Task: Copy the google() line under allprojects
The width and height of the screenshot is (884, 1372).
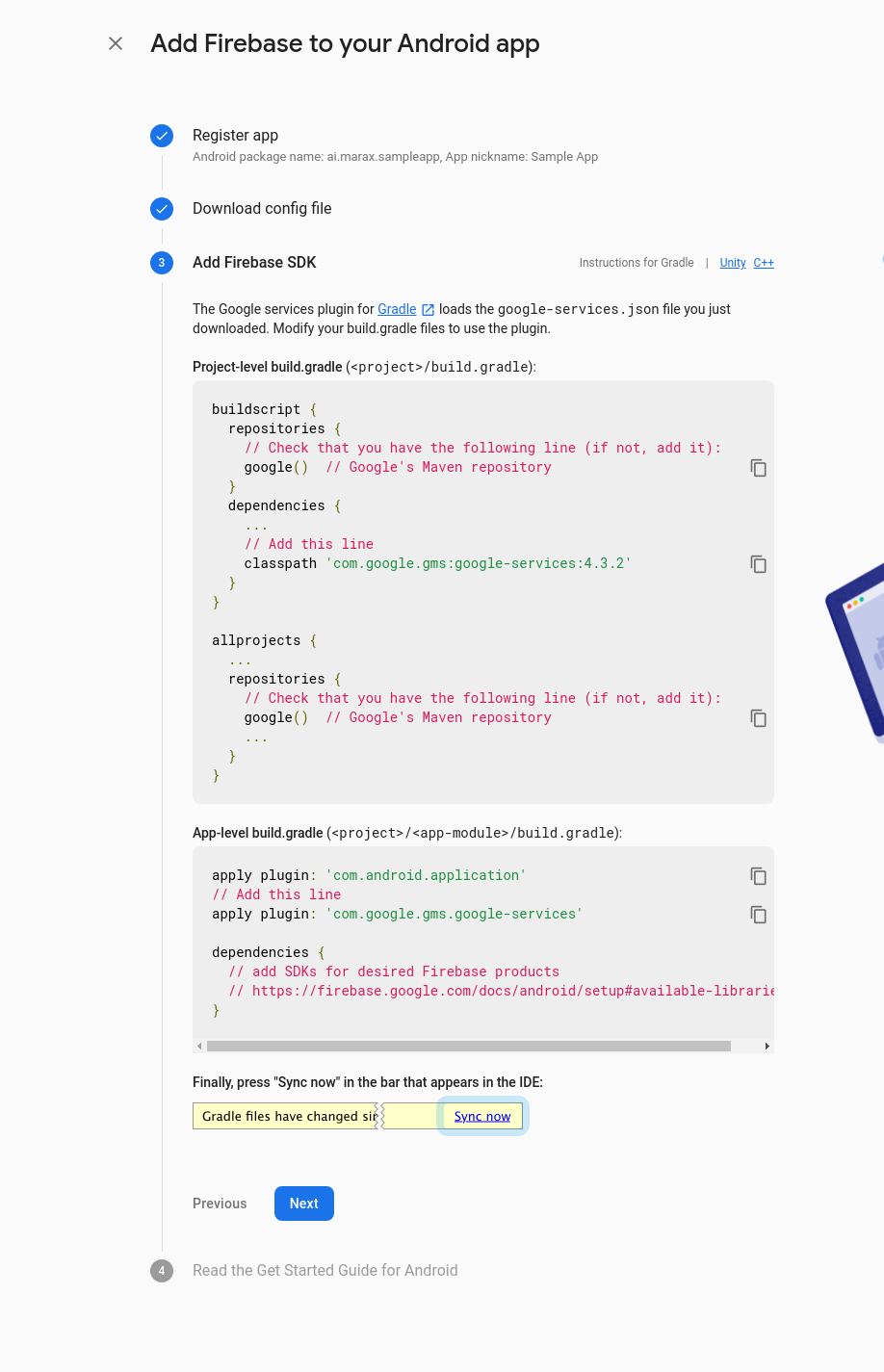Action: 759,718
